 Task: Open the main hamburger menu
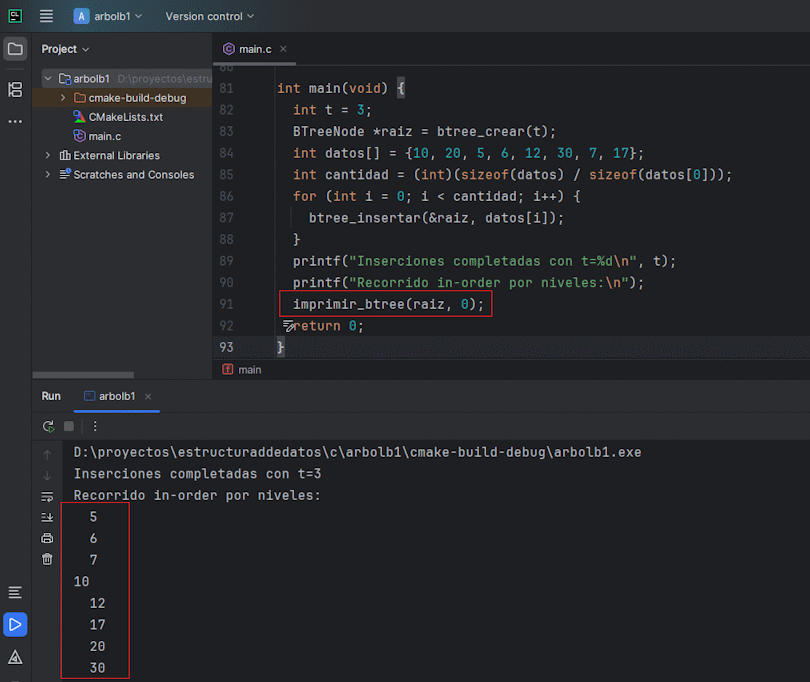coord(46,16)
